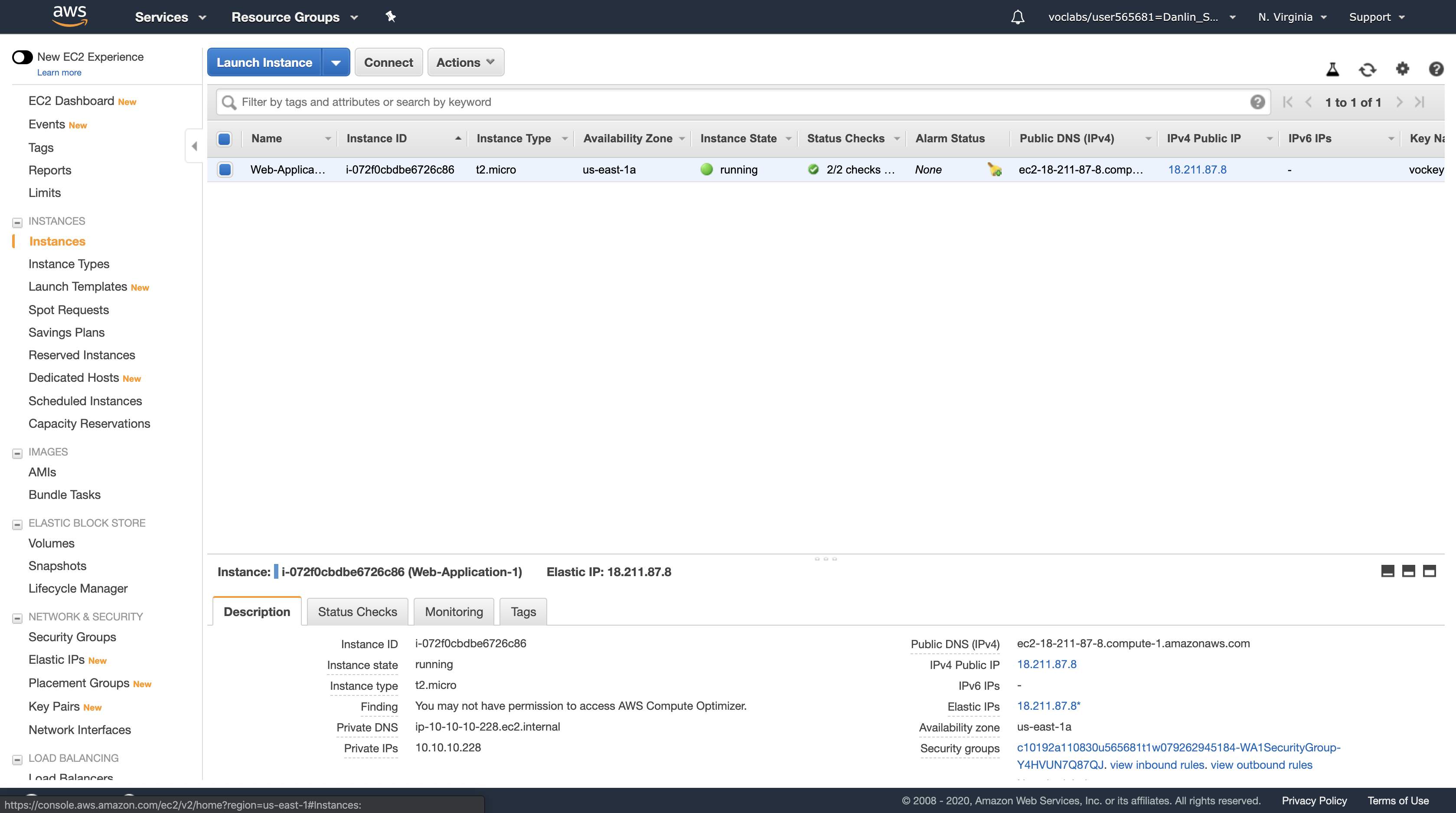Uncheck the Web-Application instance row checkbox
1456x813 pixels.
225,170
